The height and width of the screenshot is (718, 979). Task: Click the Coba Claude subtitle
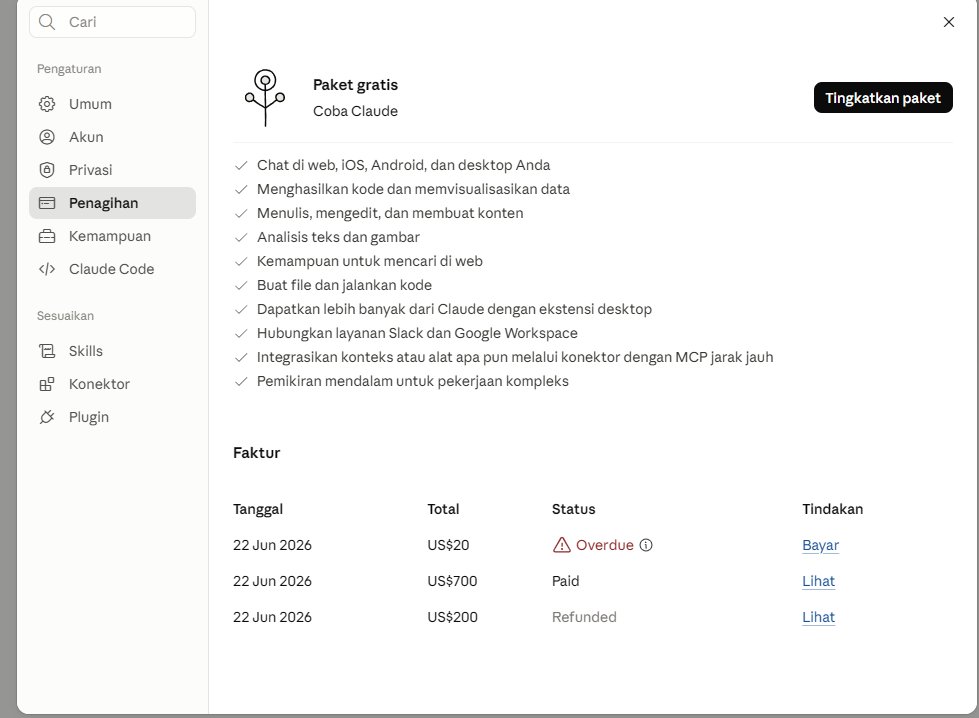tap(355, 111)
